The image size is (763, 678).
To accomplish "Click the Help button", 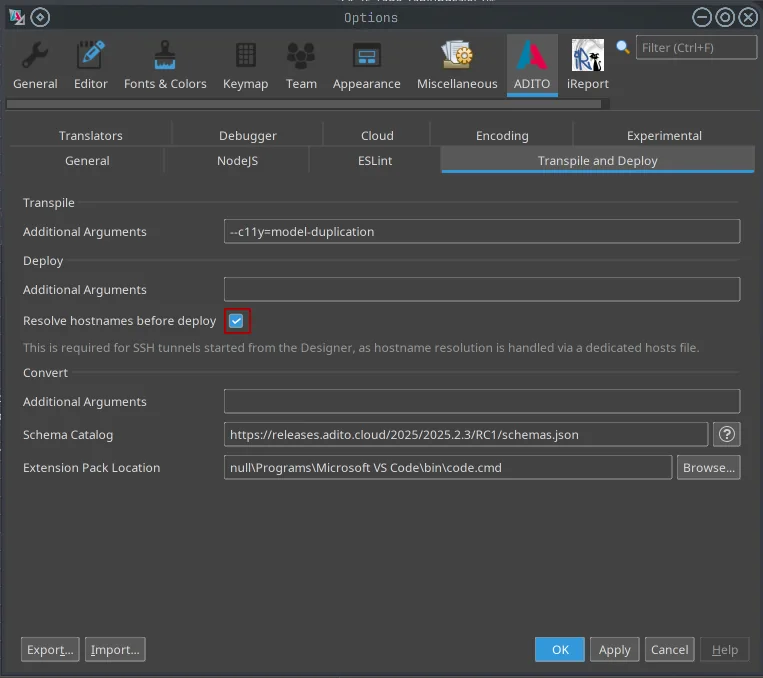I will (x=725, y=649).
